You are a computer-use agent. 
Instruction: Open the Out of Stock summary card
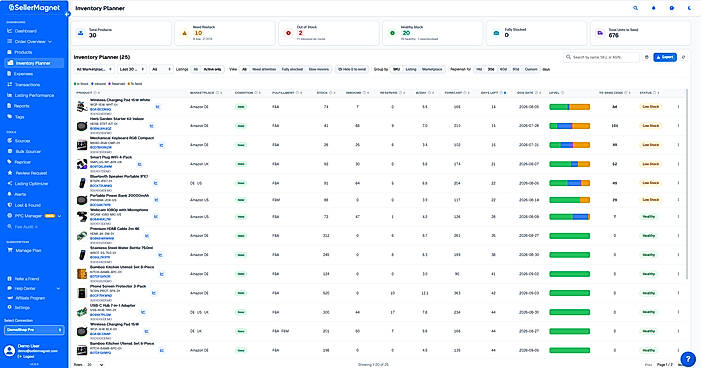329,33
